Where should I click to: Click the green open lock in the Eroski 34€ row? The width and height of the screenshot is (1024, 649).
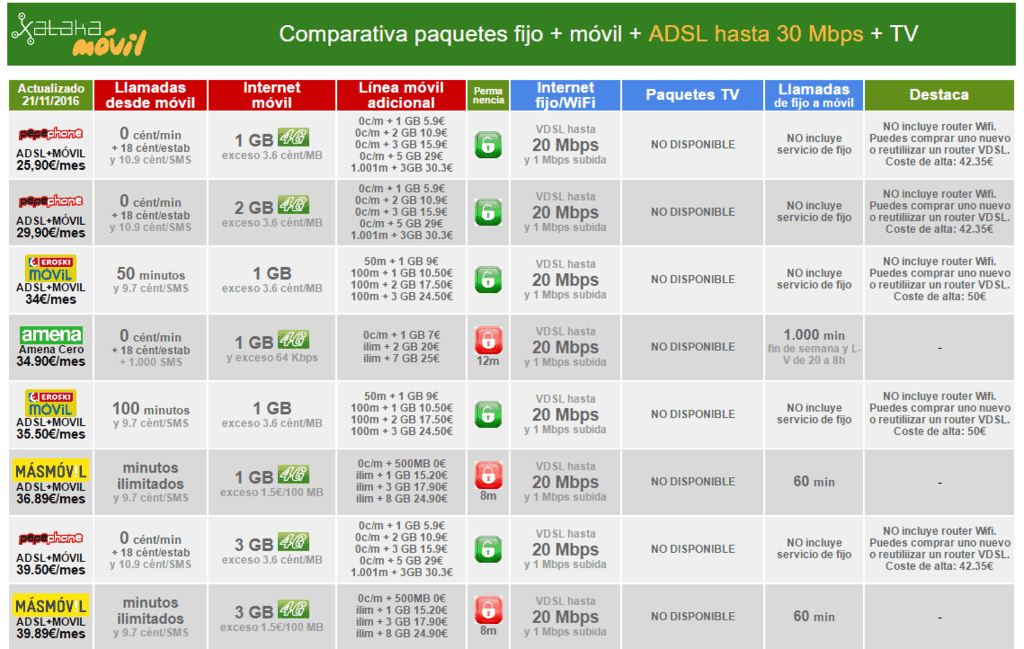tap(488, 279)
